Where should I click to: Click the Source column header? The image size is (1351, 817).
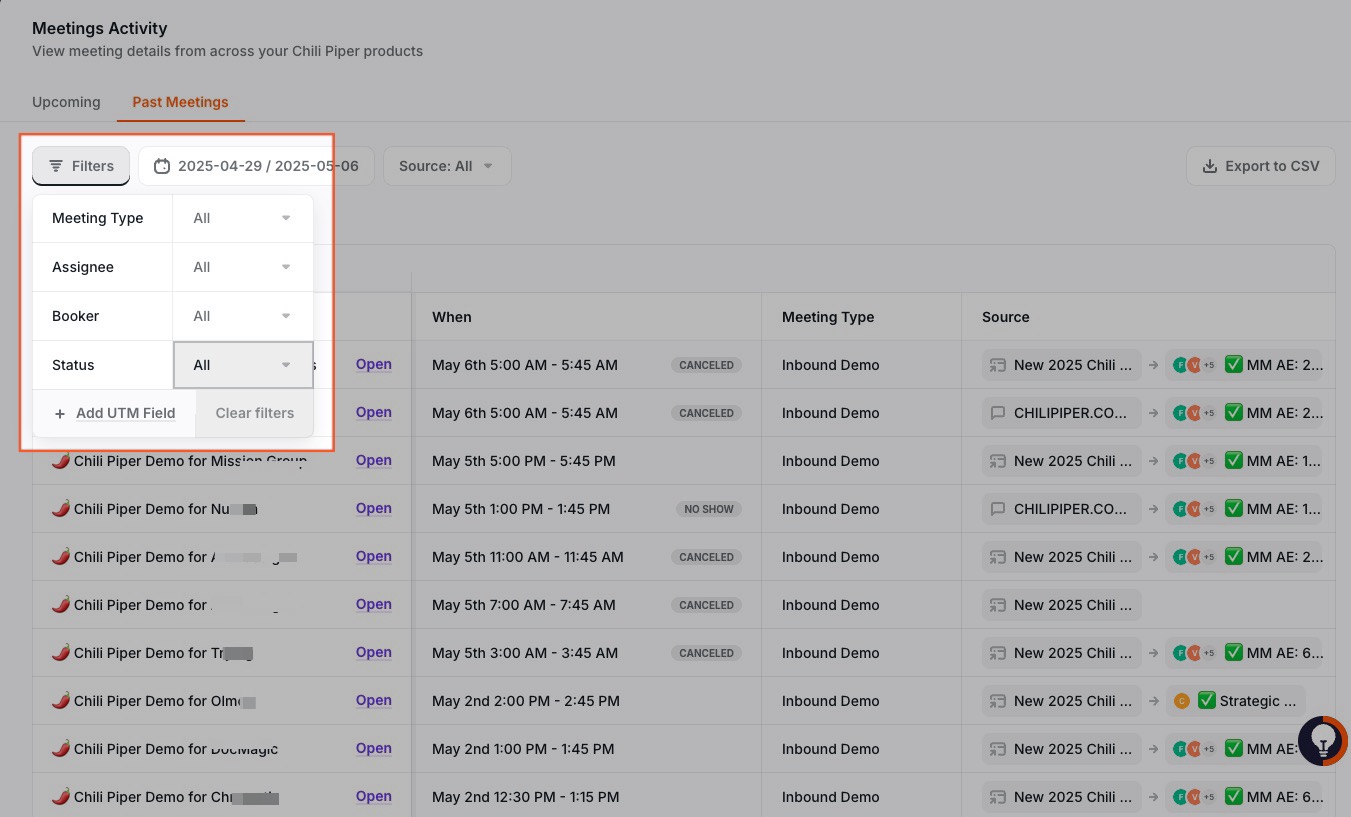click(1005, 317)
